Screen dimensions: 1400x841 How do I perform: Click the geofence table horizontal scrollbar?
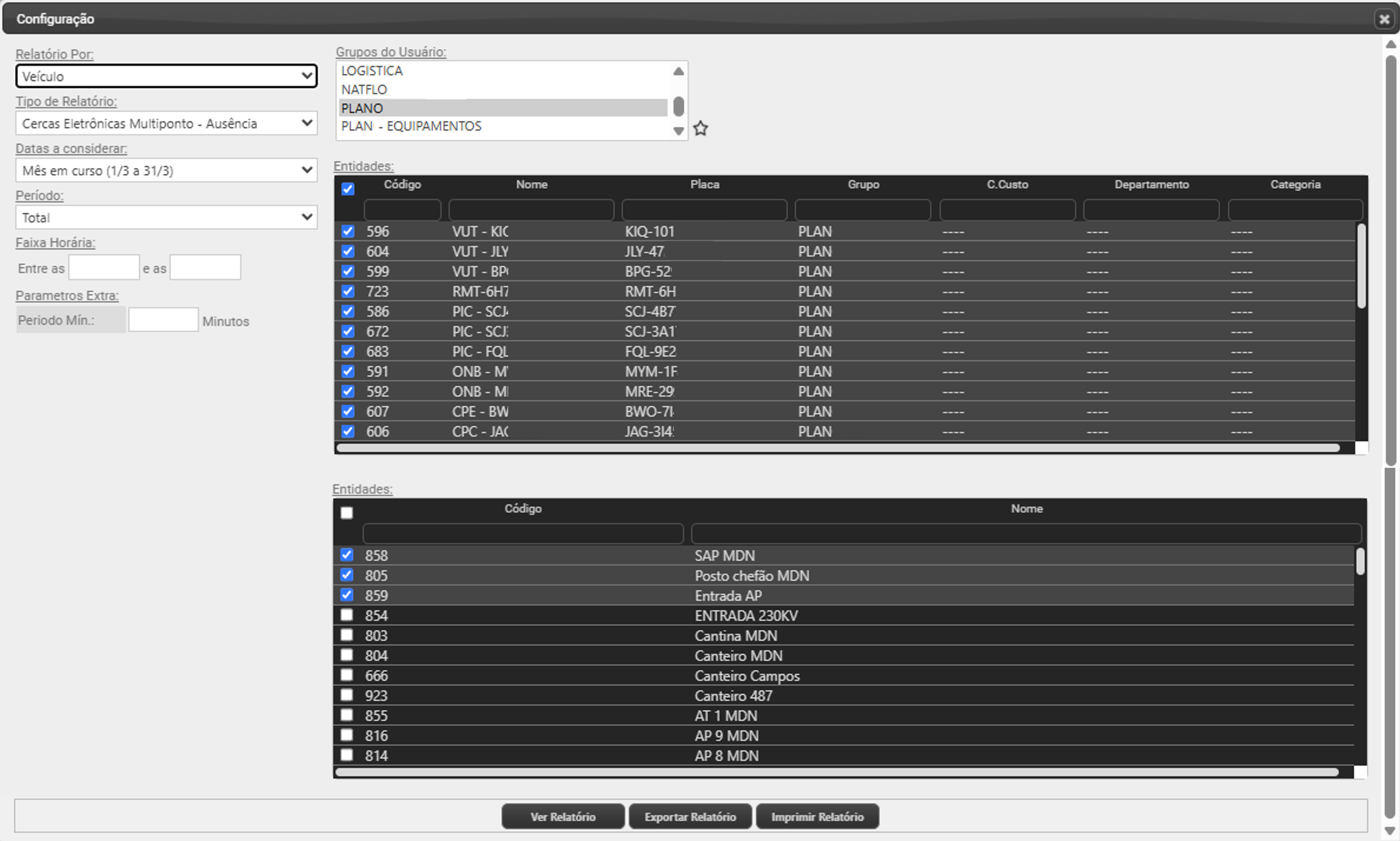click(x=837, y=772)
